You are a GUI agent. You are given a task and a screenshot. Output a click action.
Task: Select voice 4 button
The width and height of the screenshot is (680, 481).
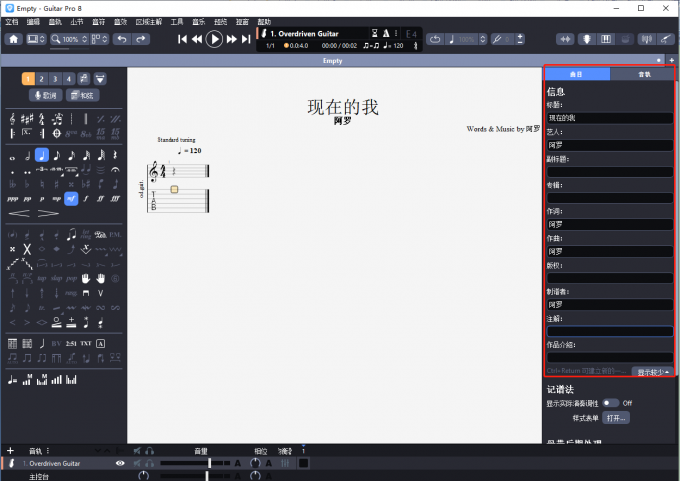pyautogui.click(x=69, y=79)
